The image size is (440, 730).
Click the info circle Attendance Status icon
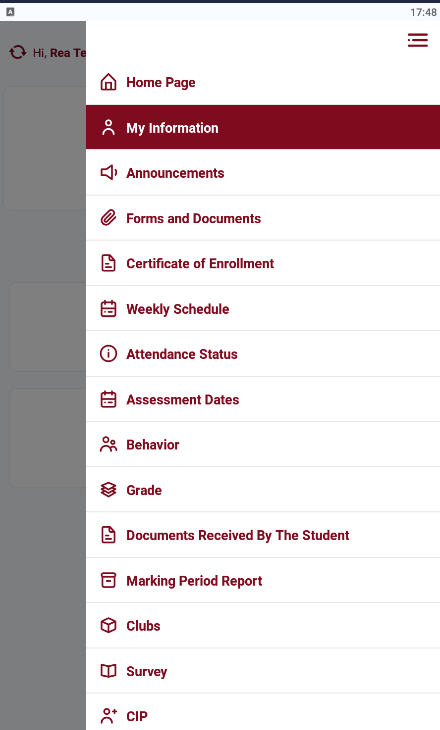pyautogui.click(x=108, y=354)
